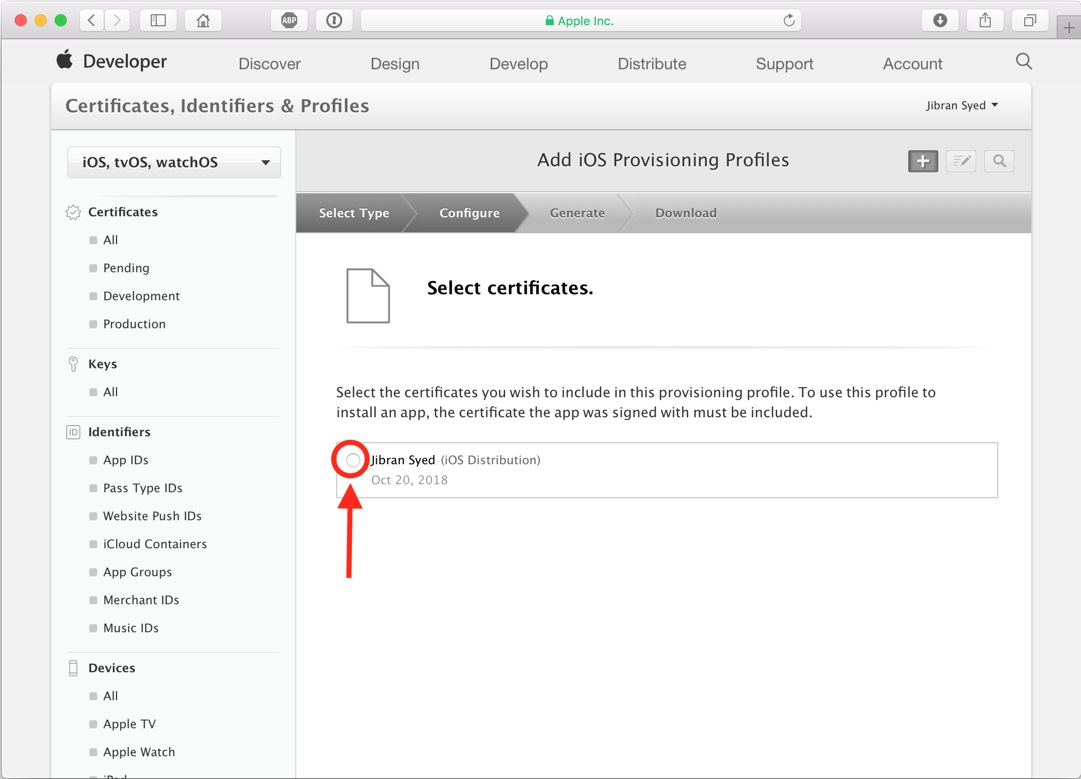This screenshot has height=779, width=1081.
Task: Open iCloud Containers in sidebar
Action: 155,544
